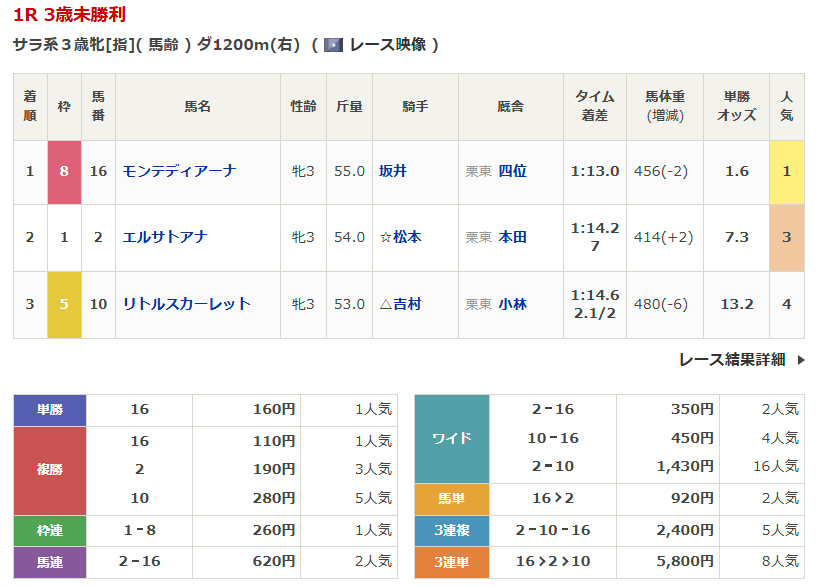Open horse エルサトアナ page

[165, 237]
